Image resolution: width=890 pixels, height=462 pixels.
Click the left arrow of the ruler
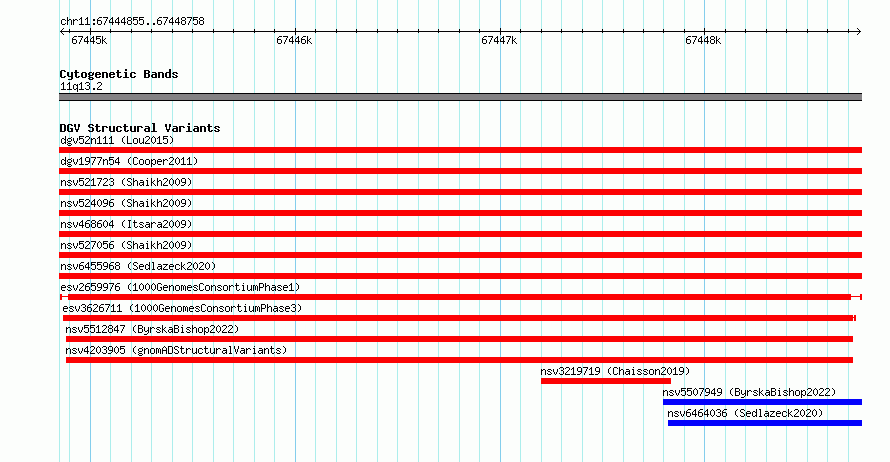(62, 32)
